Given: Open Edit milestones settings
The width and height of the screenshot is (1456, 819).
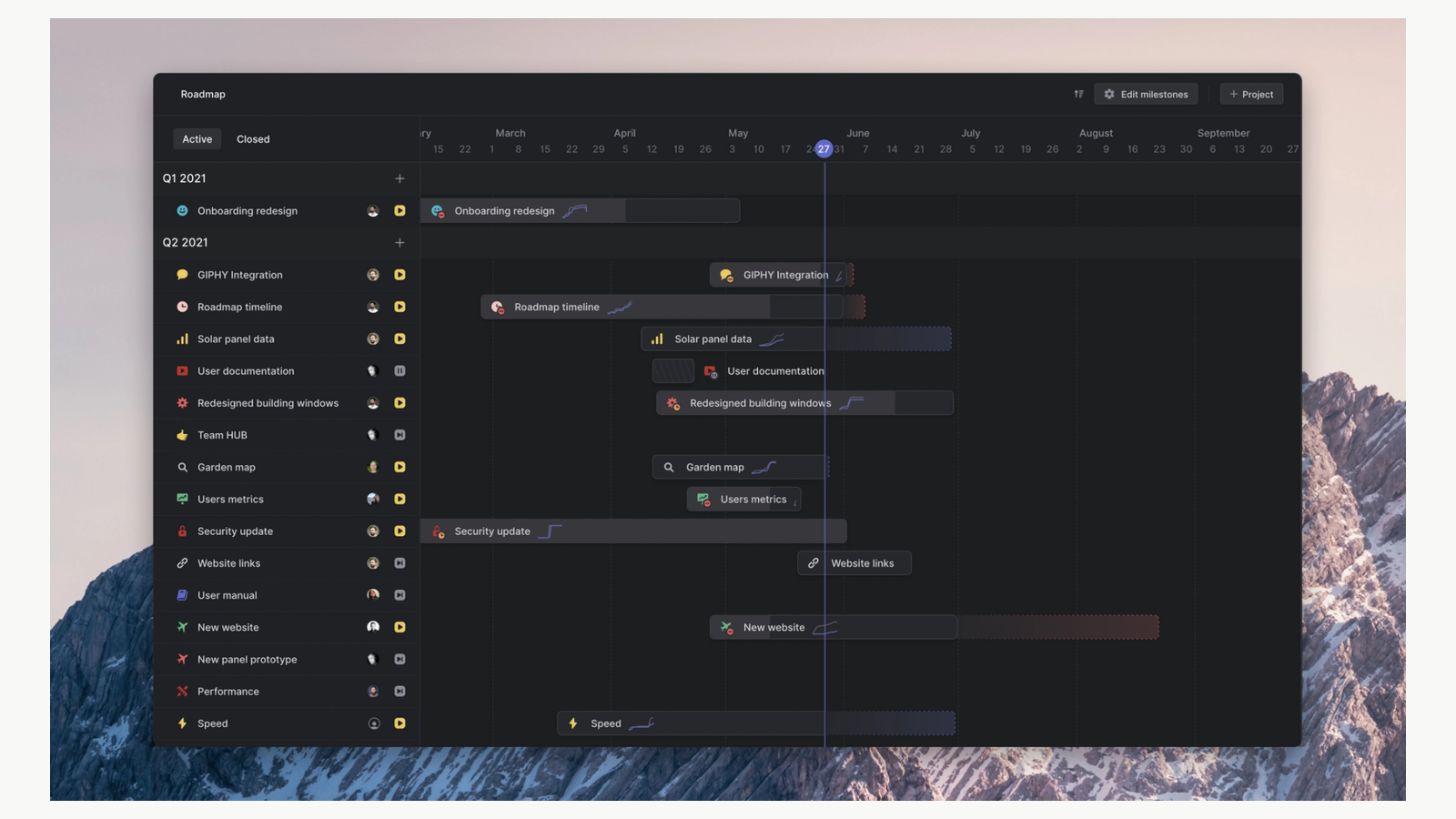Looking at the screenshot, I should [1146, 94].
